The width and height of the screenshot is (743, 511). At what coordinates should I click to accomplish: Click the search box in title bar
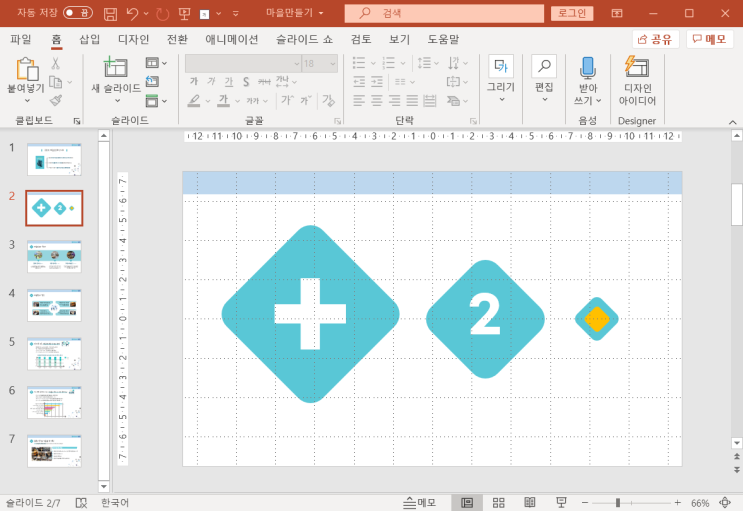tap(444, 13)
